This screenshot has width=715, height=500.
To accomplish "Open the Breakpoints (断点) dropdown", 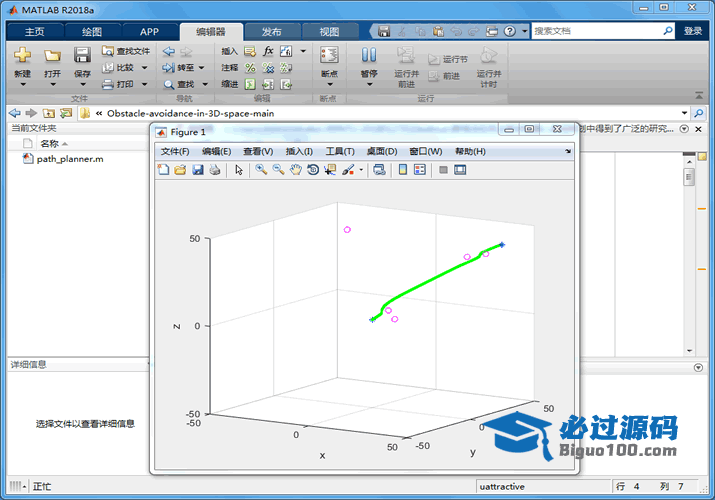I will click(330, 84).
